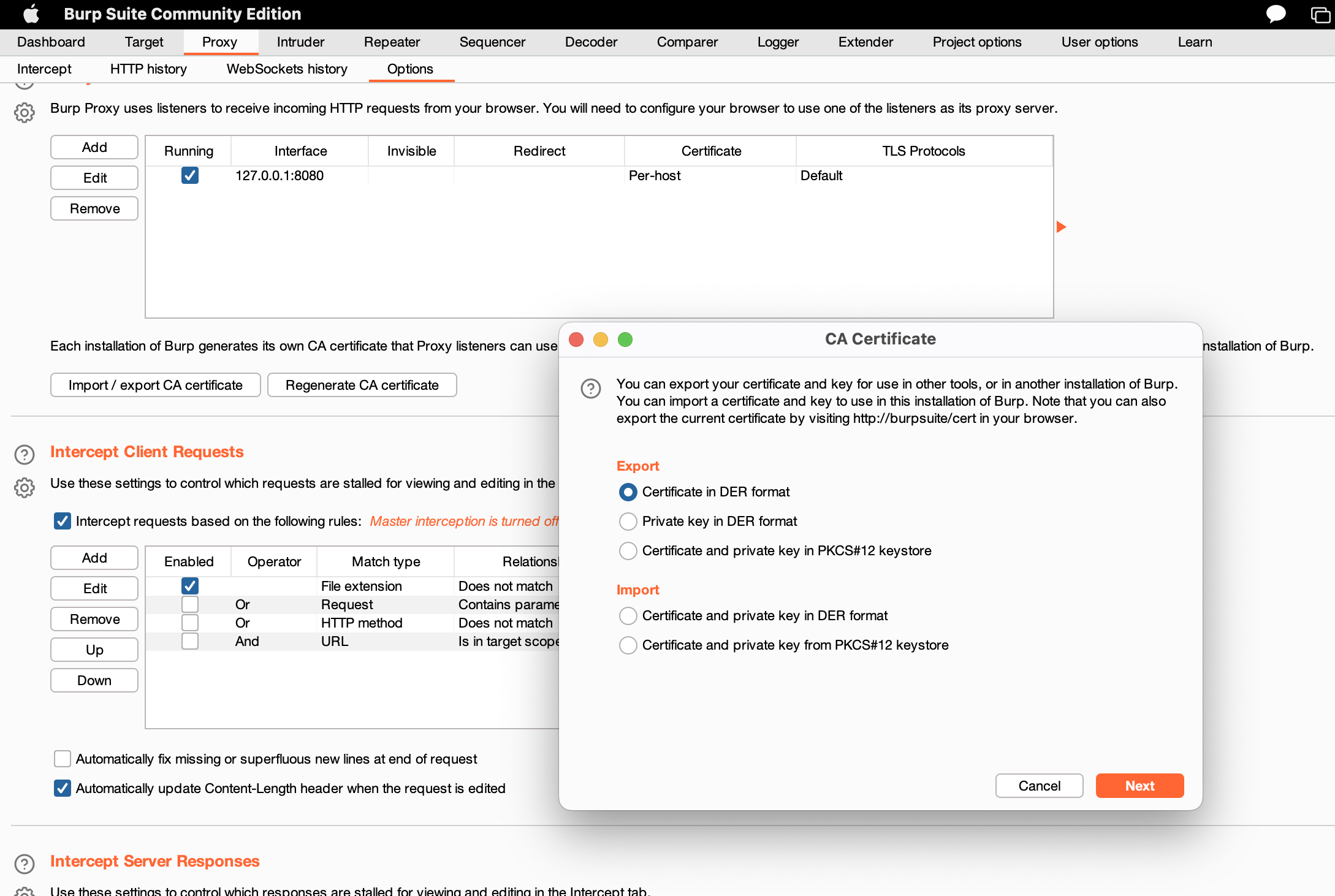Enable automatically fix missing new lines option
The width and height of the screenshot is (1335, 896).
coord(63,759)
